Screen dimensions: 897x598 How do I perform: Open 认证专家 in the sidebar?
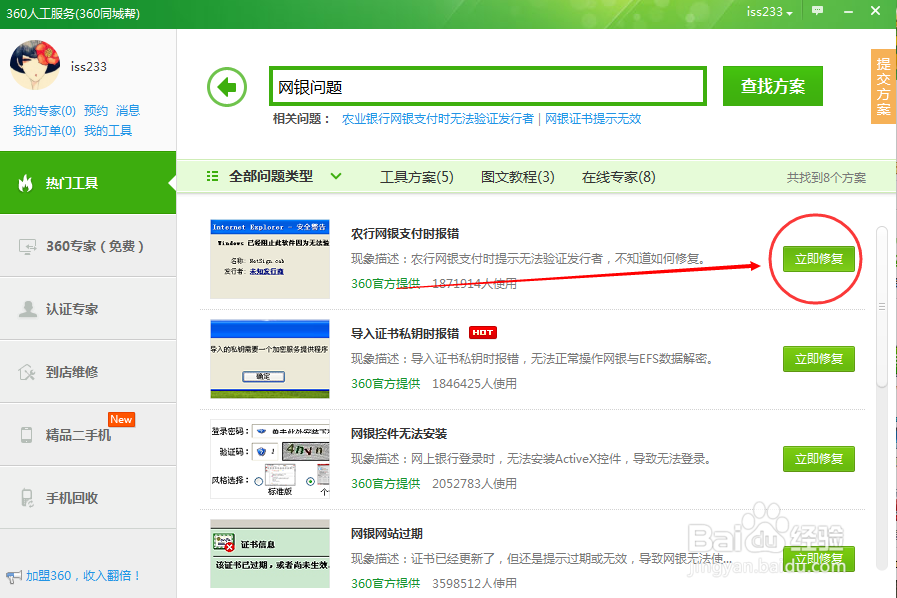pos(88,309)
